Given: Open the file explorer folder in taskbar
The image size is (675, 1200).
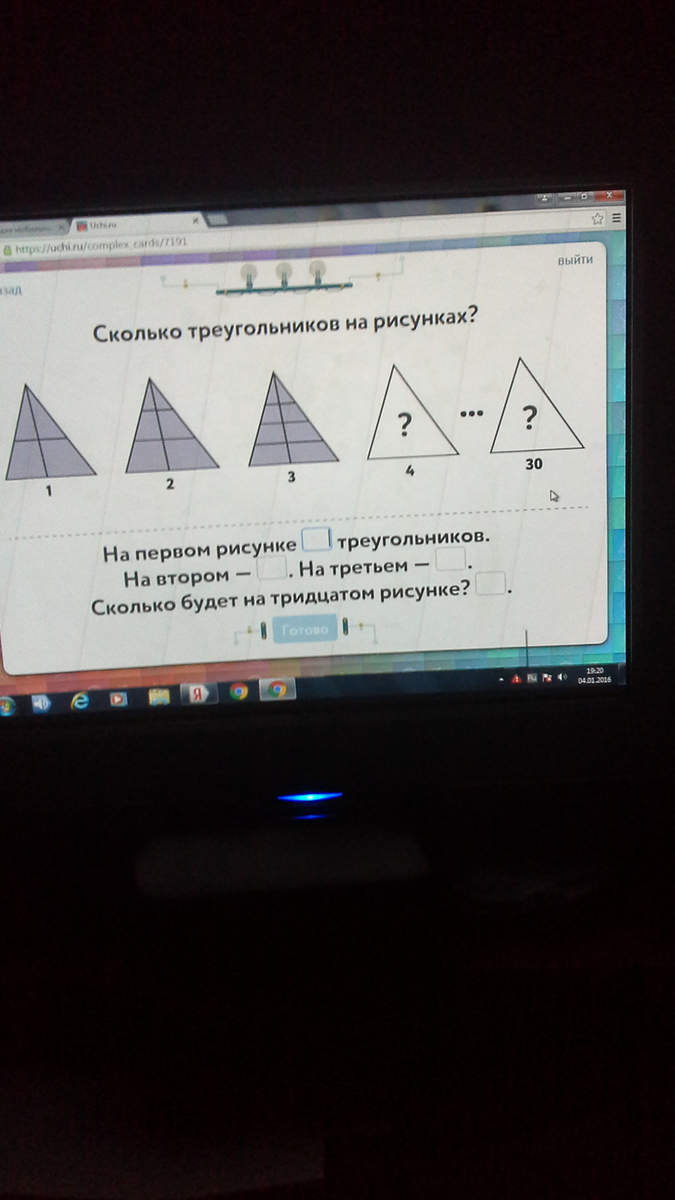Looking at the screenshot, I should point(159,697).
